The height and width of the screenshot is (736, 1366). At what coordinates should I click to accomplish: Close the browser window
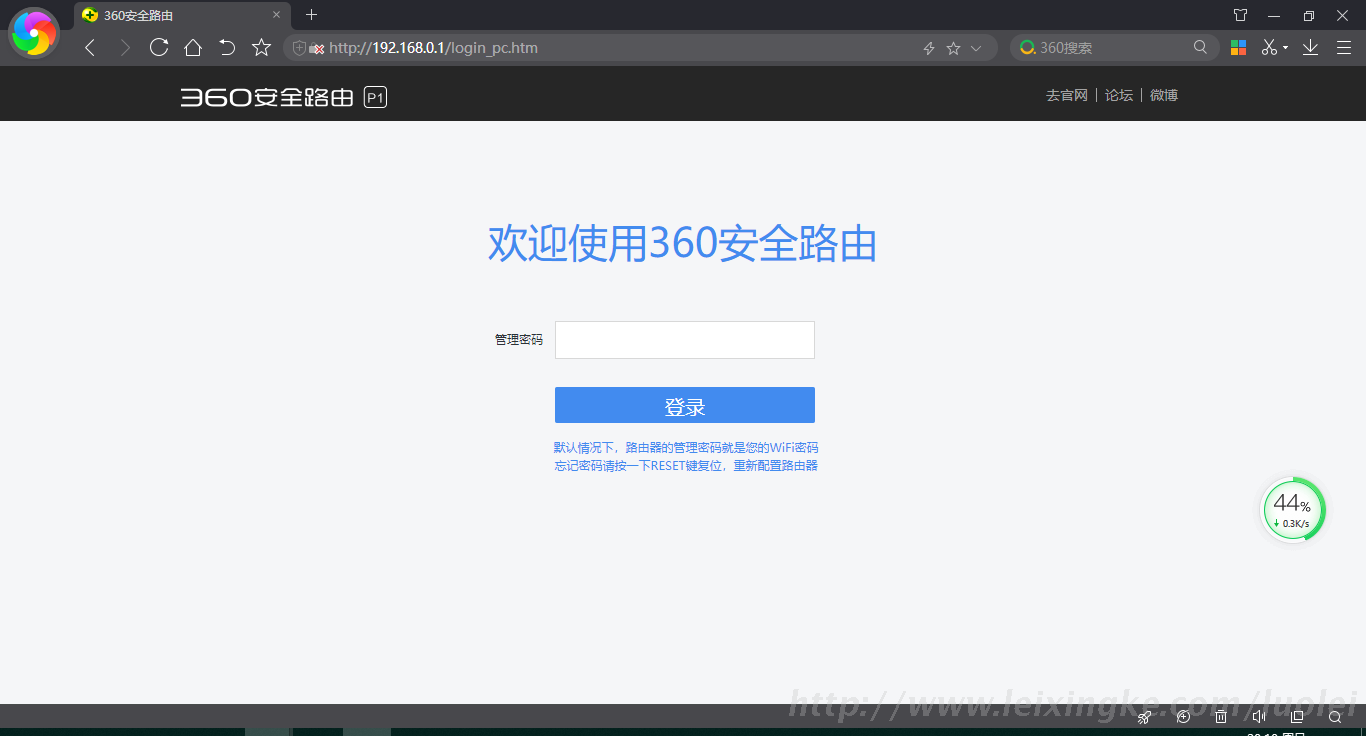[x=1342, y=15]
